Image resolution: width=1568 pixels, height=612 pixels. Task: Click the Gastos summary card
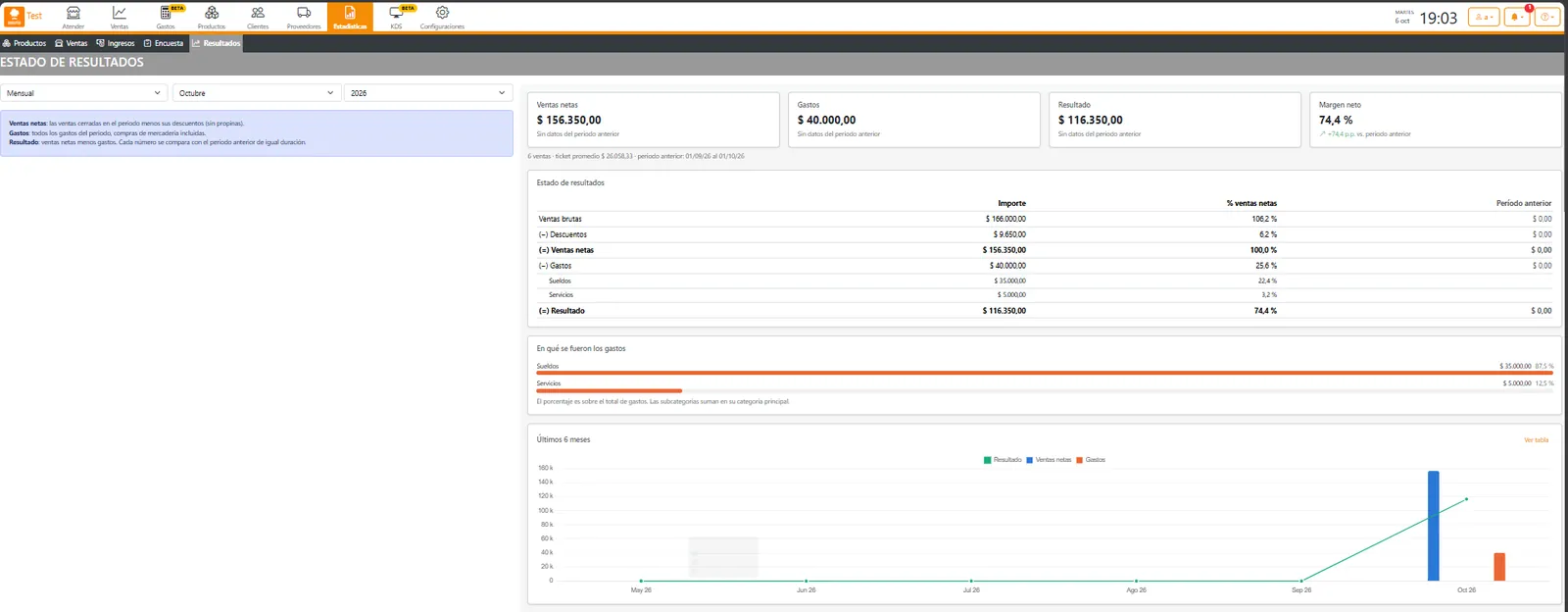coord(914,120)
